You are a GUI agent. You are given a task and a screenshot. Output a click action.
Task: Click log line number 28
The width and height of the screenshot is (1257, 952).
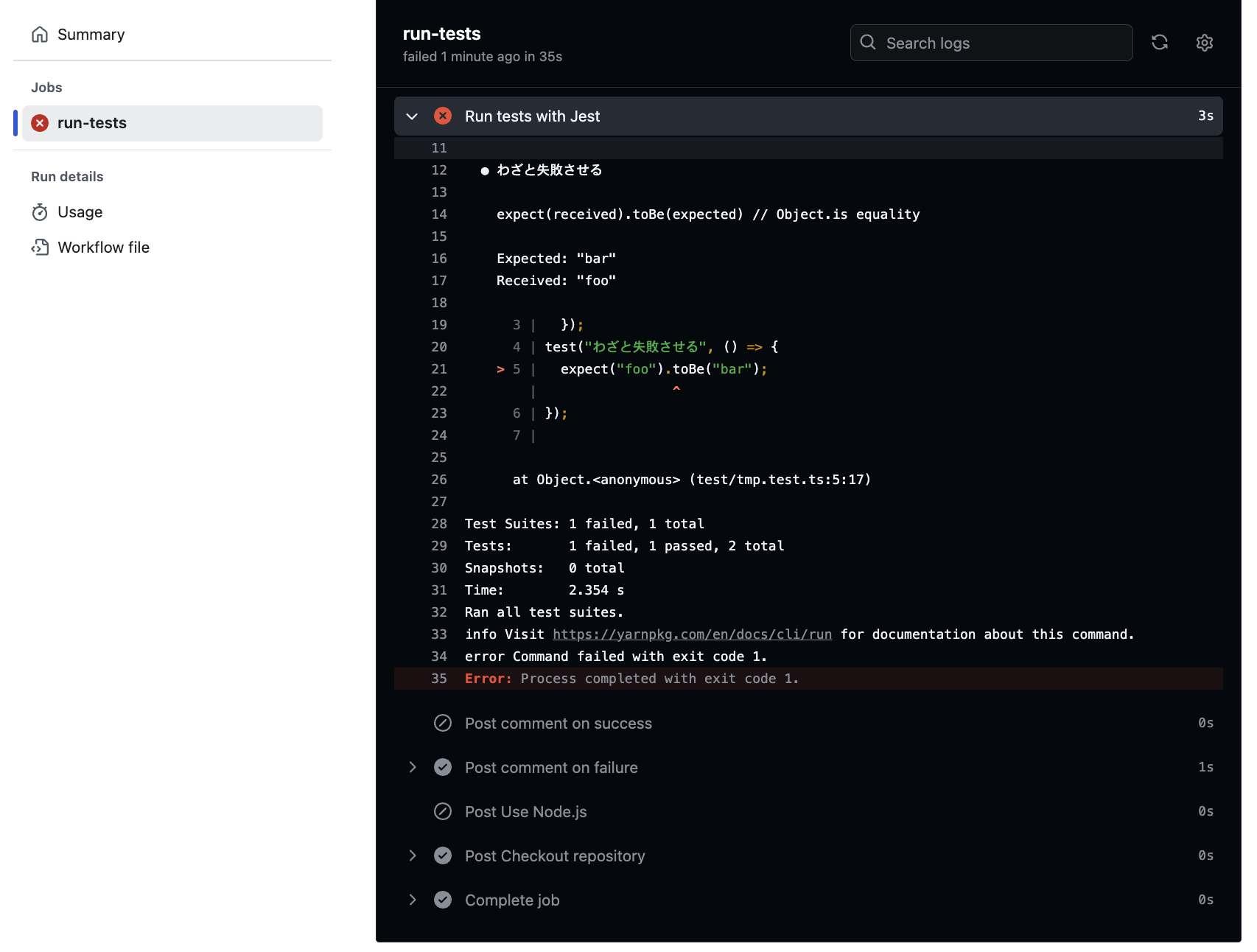(439, 524)
